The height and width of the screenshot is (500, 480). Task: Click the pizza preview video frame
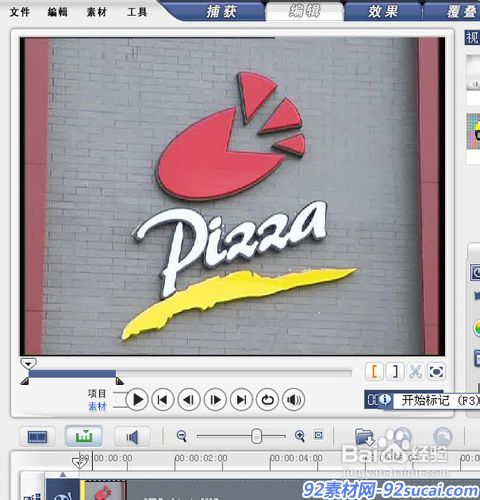point(232,196)
